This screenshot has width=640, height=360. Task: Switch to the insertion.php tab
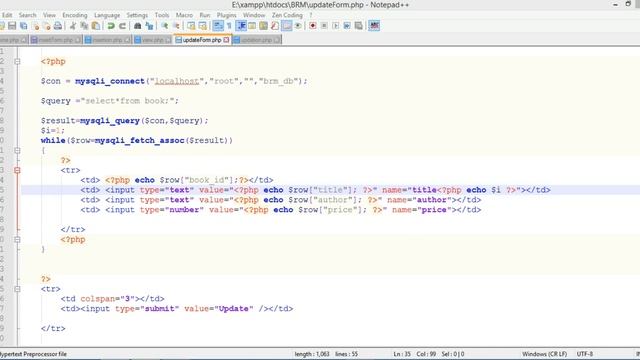(107, 40)
